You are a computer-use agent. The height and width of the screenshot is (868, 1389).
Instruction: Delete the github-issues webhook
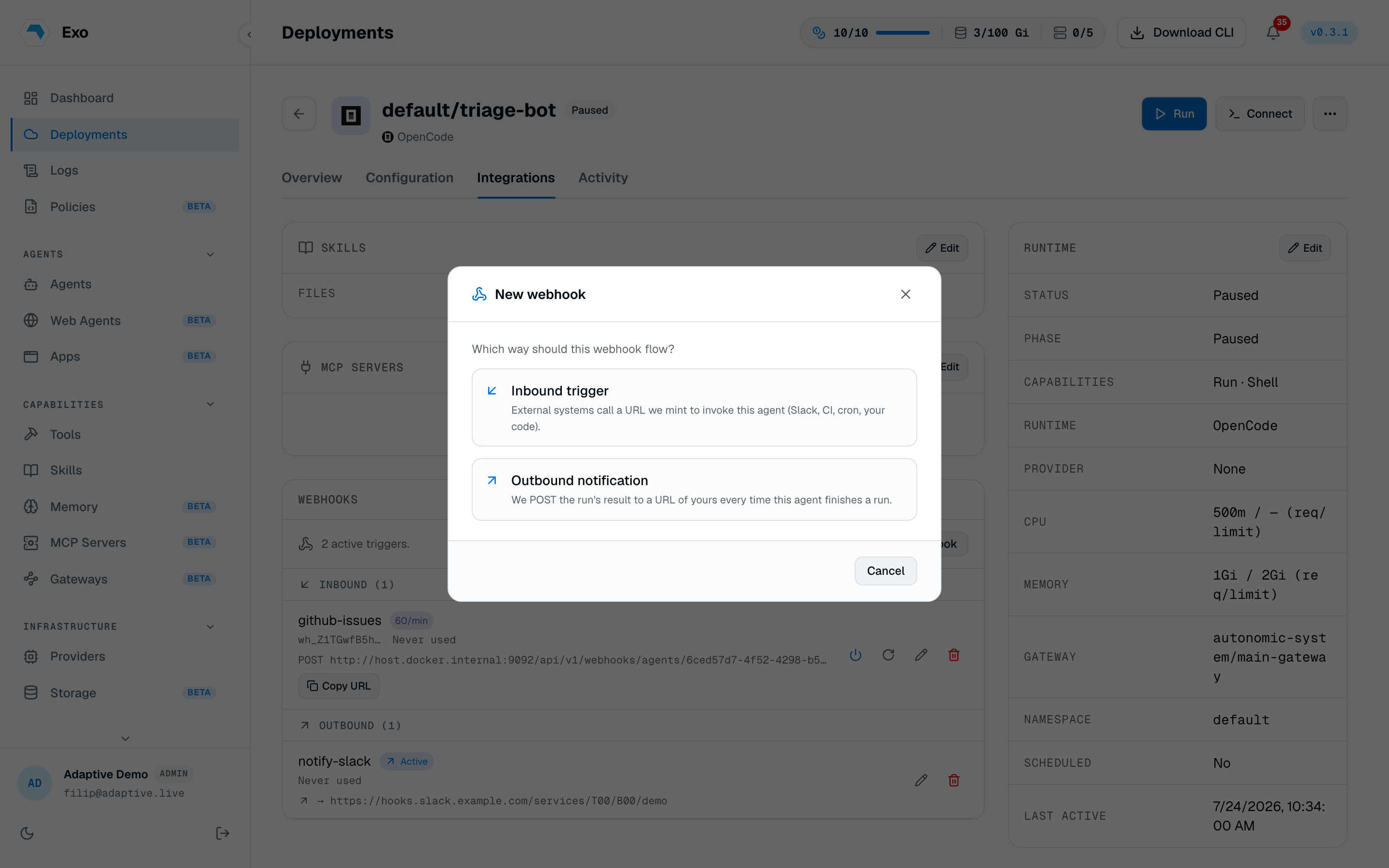pos(953,654)
